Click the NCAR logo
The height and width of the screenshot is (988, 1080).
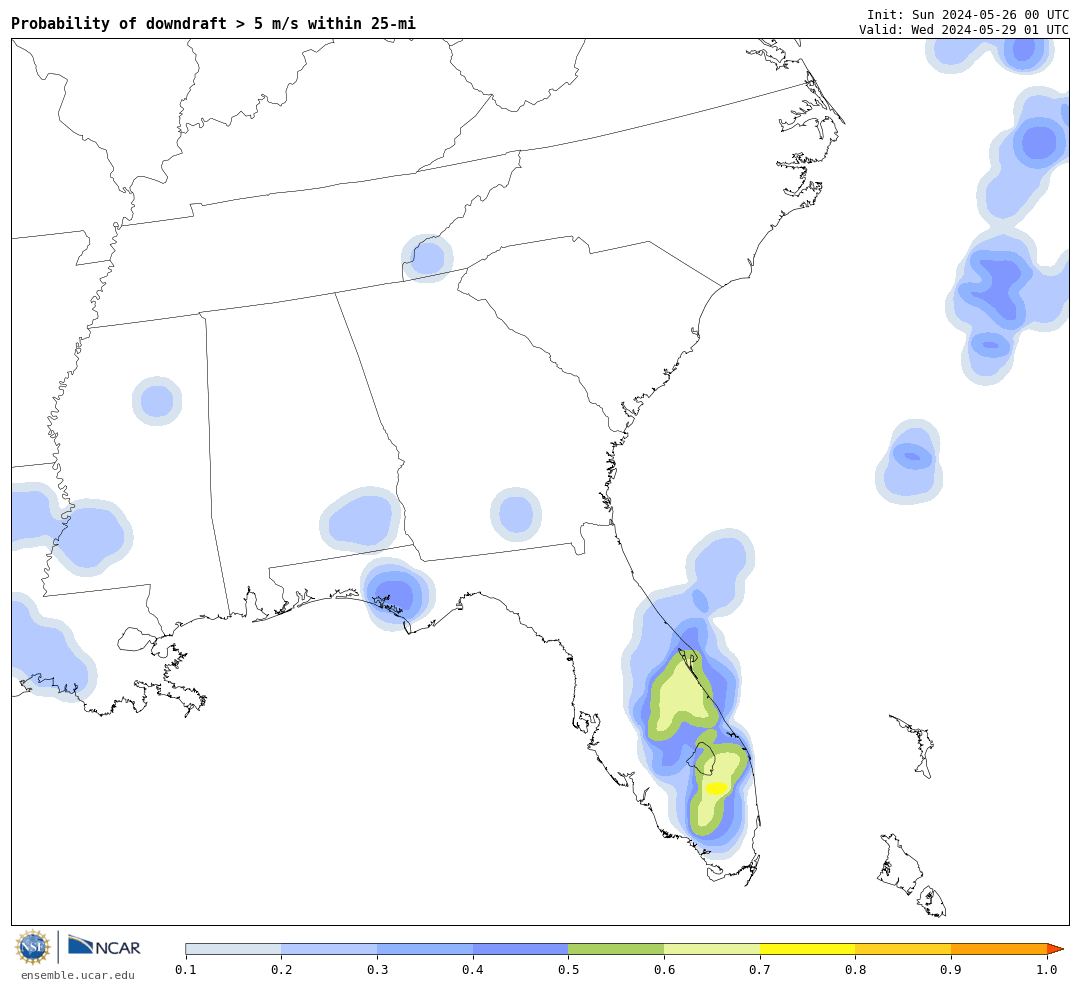[x=104, y=947]
